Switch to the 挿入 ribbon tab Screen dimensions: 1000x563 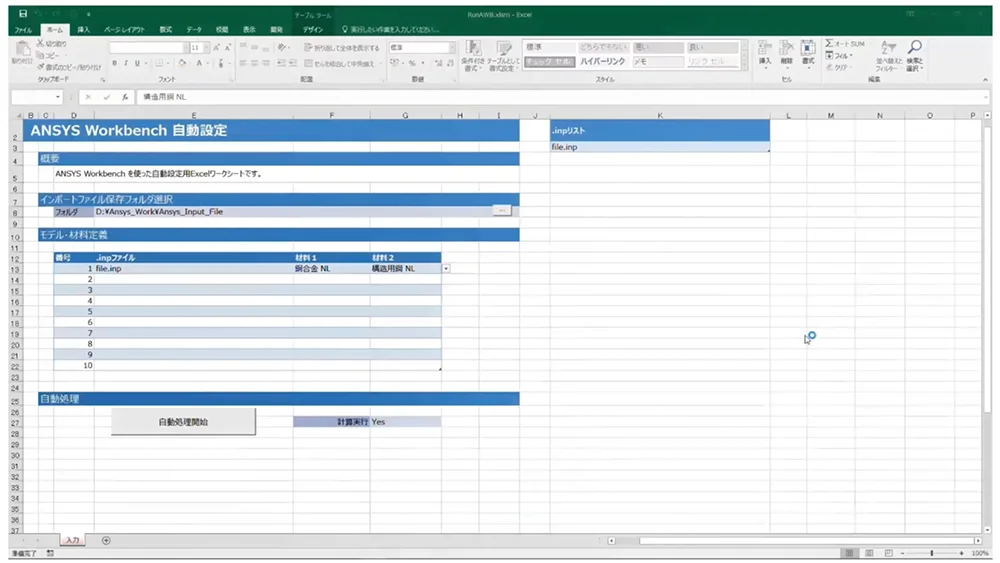84,30
